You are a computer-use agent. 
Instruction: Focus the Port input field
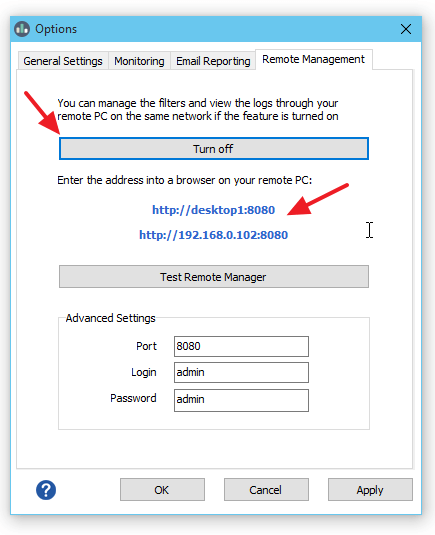[241, 346]
